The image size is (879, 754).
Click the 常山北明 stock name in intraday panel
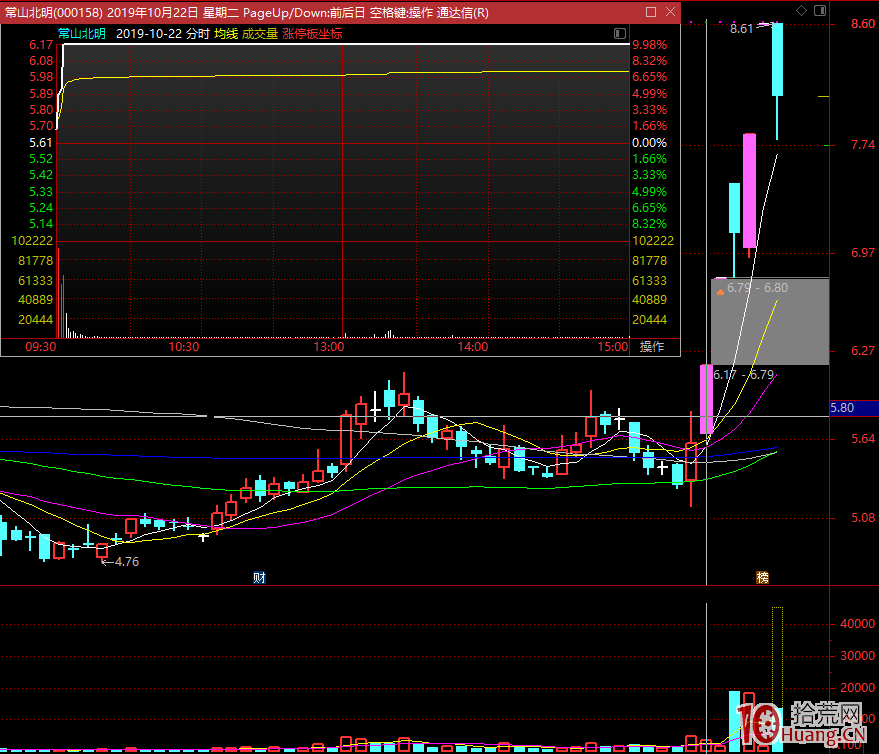[x=82, y=33]
